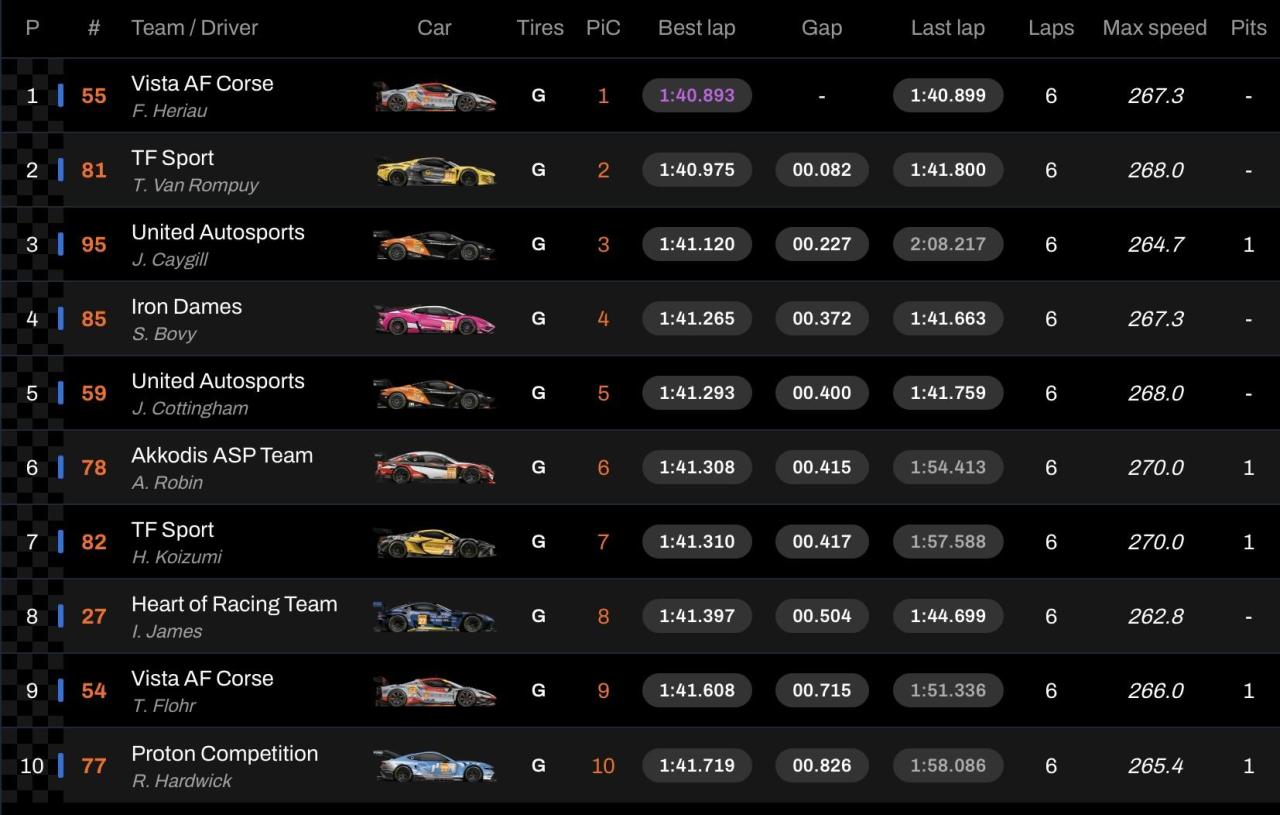Click the pink Iron Dames car image
The image size is (1280, 815).
(x=434, y=319)
